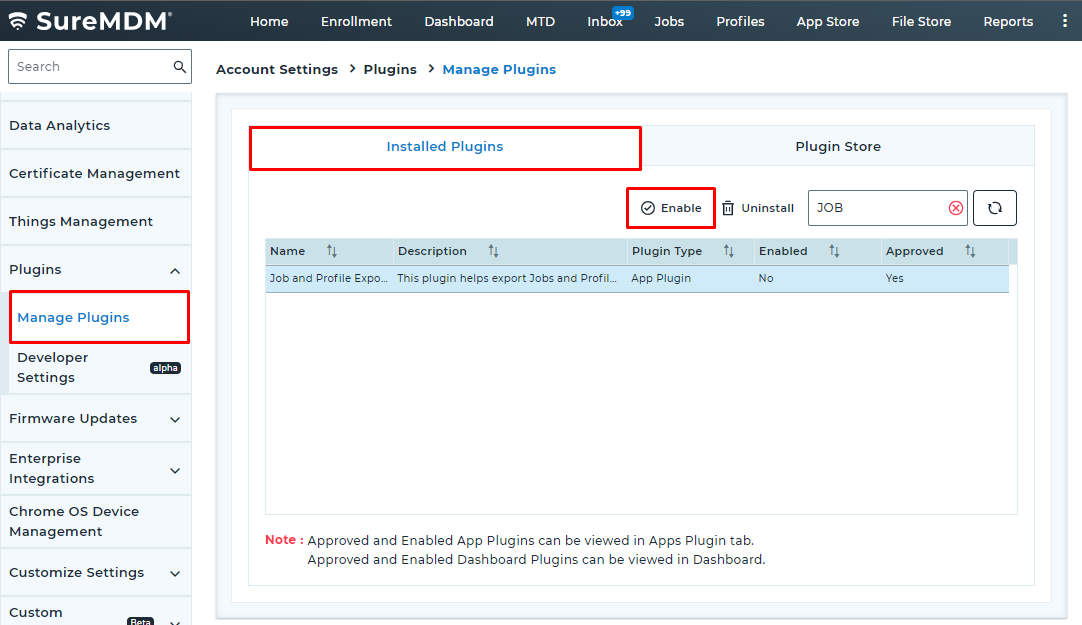The image size is (1082, 625).
Task: Select the Job and Profile Export plugin row
Action: click(x=500, y=278)
